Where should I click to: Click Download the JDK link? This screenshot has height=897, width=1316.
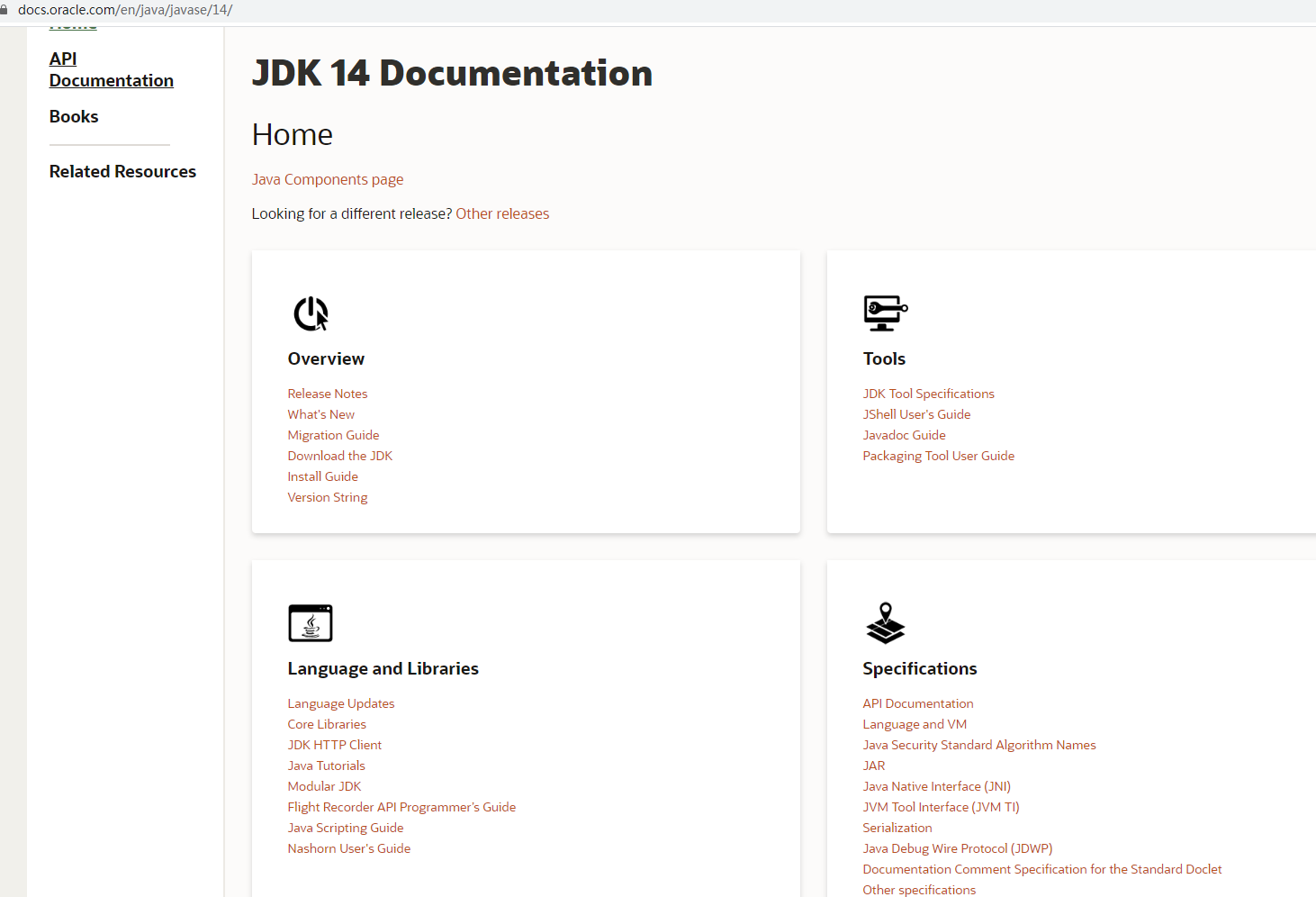[x=340, y=456]
